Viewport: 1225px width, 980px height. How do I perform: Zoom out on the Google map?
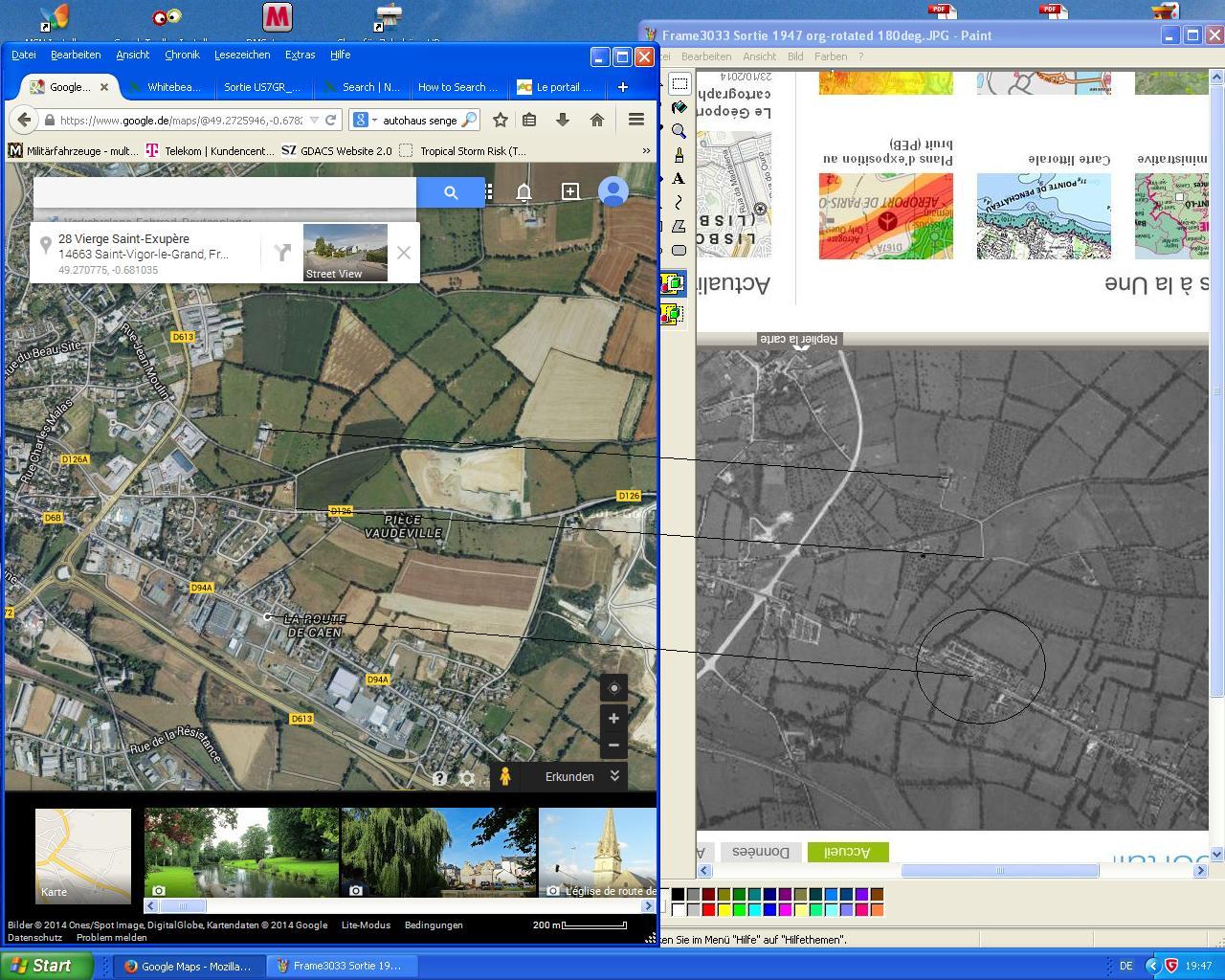click(x=614, y=745)
